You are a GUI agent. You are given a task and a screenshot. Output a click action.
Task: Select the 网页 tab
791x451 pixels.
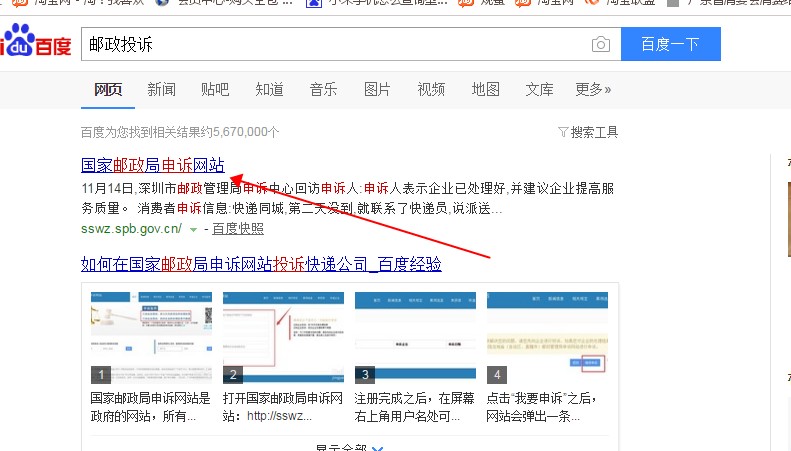coord(108,90)
